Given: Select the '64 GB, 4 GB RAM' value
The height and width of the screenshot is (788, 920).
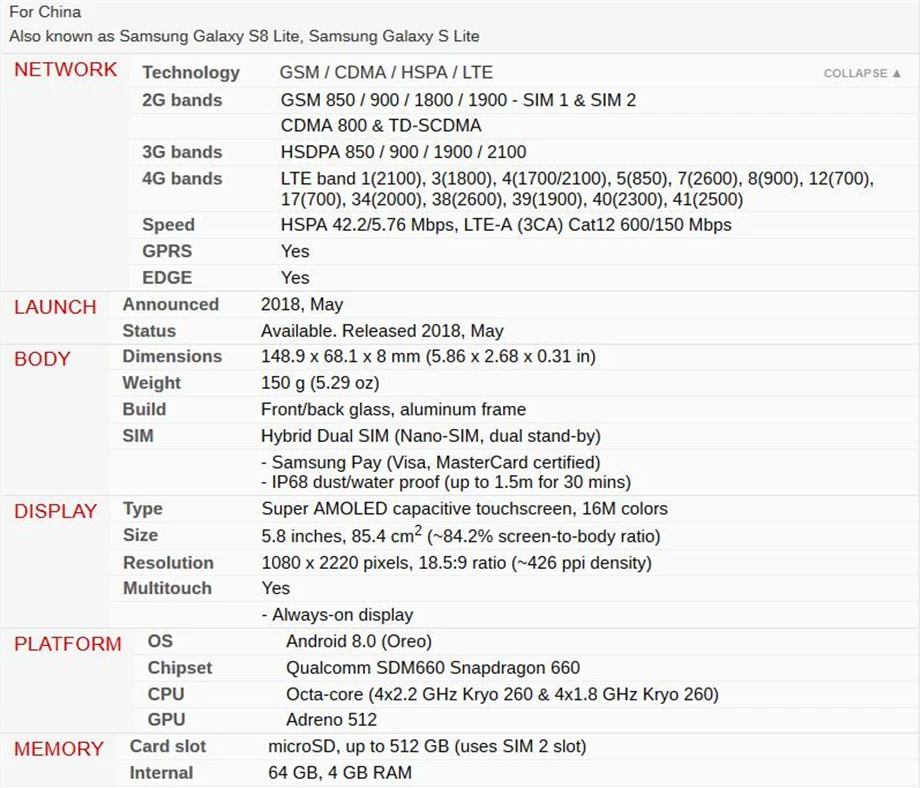Looking at the screenshot, I should point(340,773).
